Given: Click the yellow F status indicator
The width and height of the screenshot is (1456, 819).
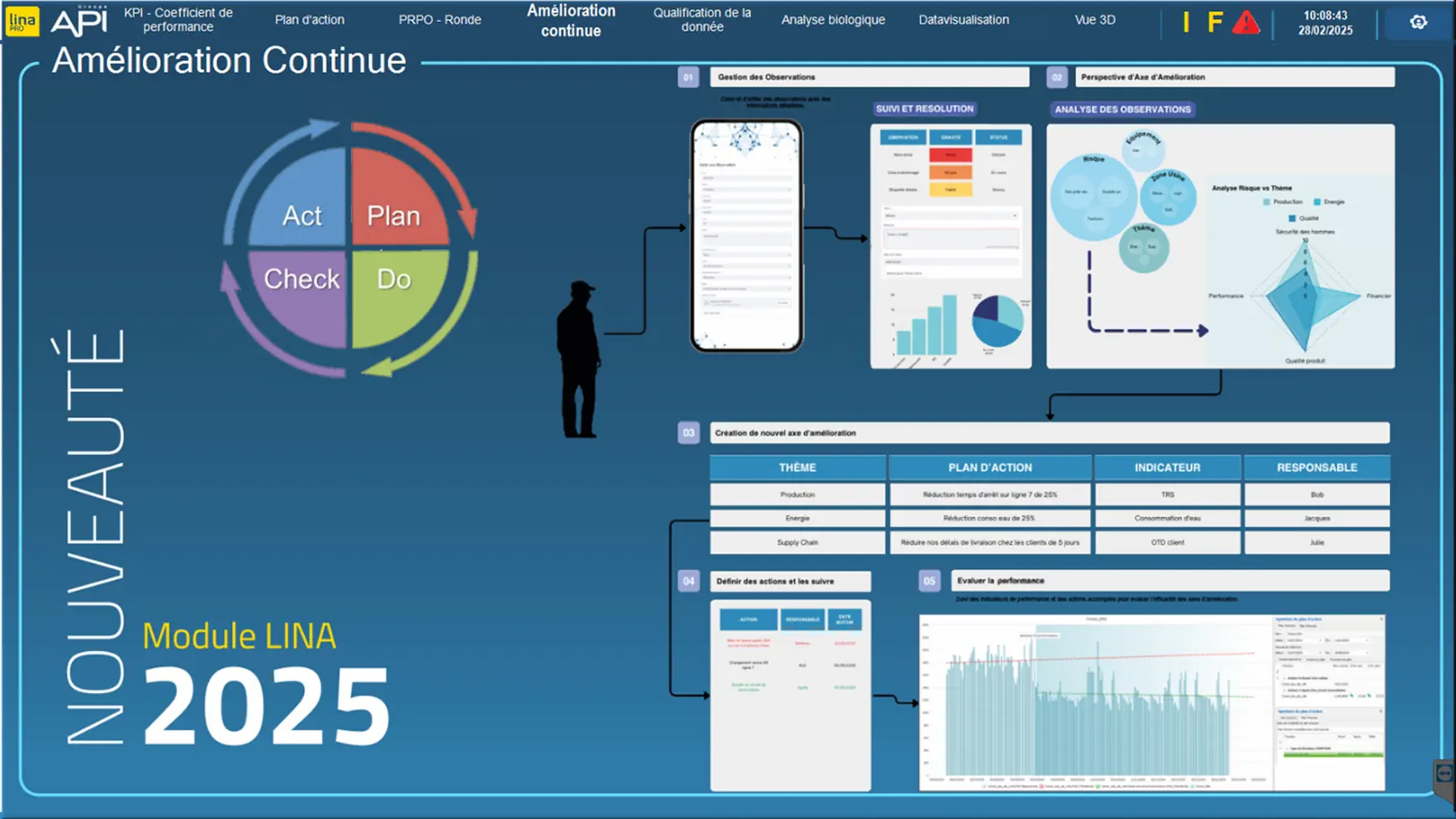Looking at the screenshot, I should (x=1214, y=22).
